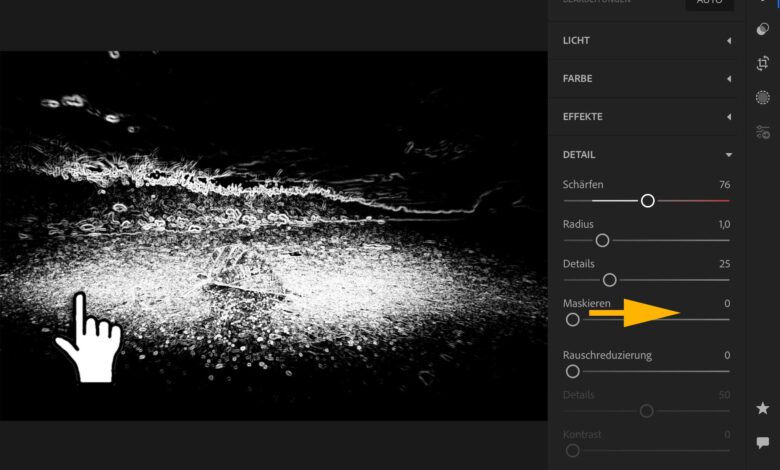Click the dimmed Details slider handle at 50
The height and width of the screenshot is (470, 780).
click(647, 411)
